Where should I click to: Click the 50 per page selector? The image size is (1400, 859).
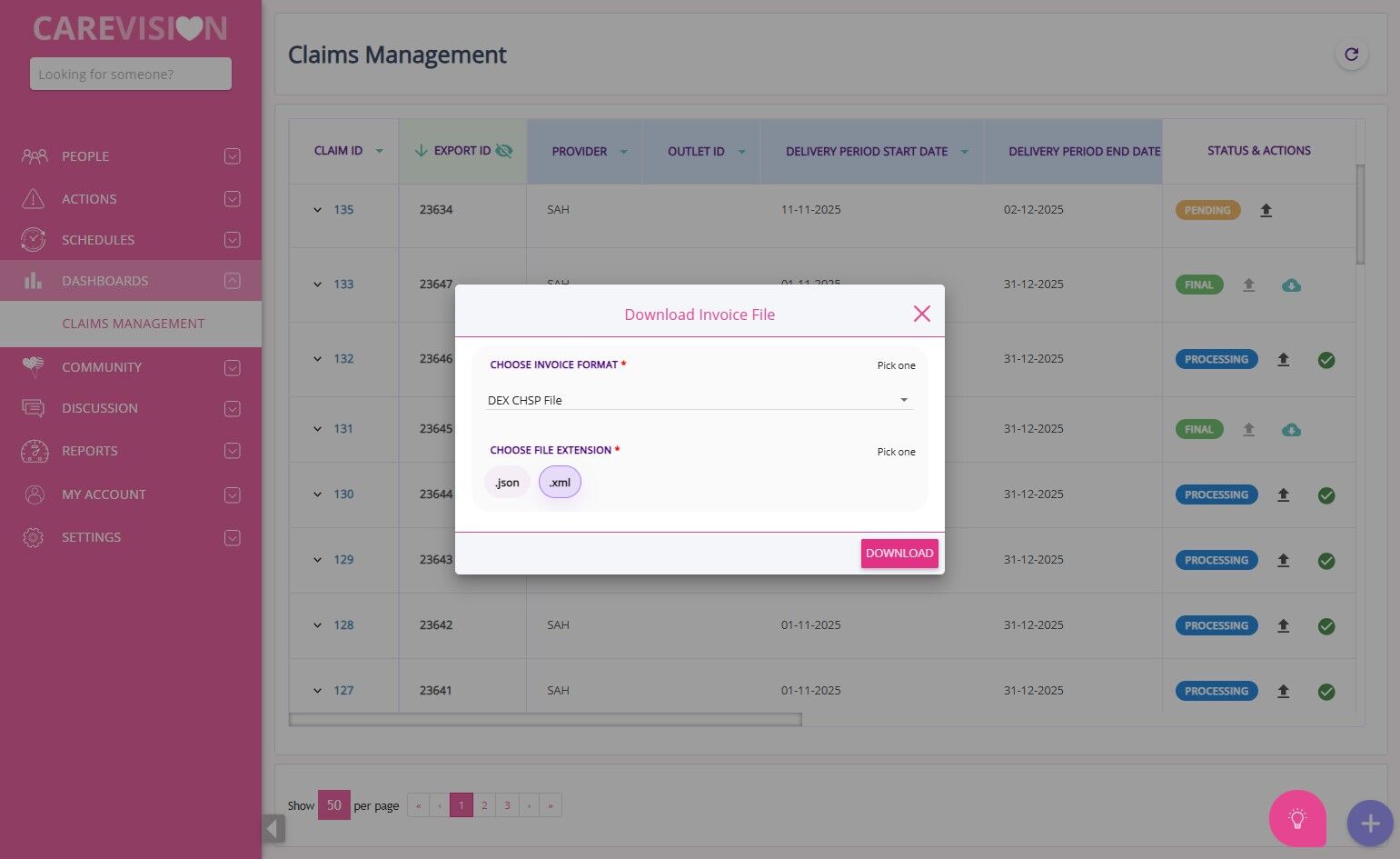[334, 805]
